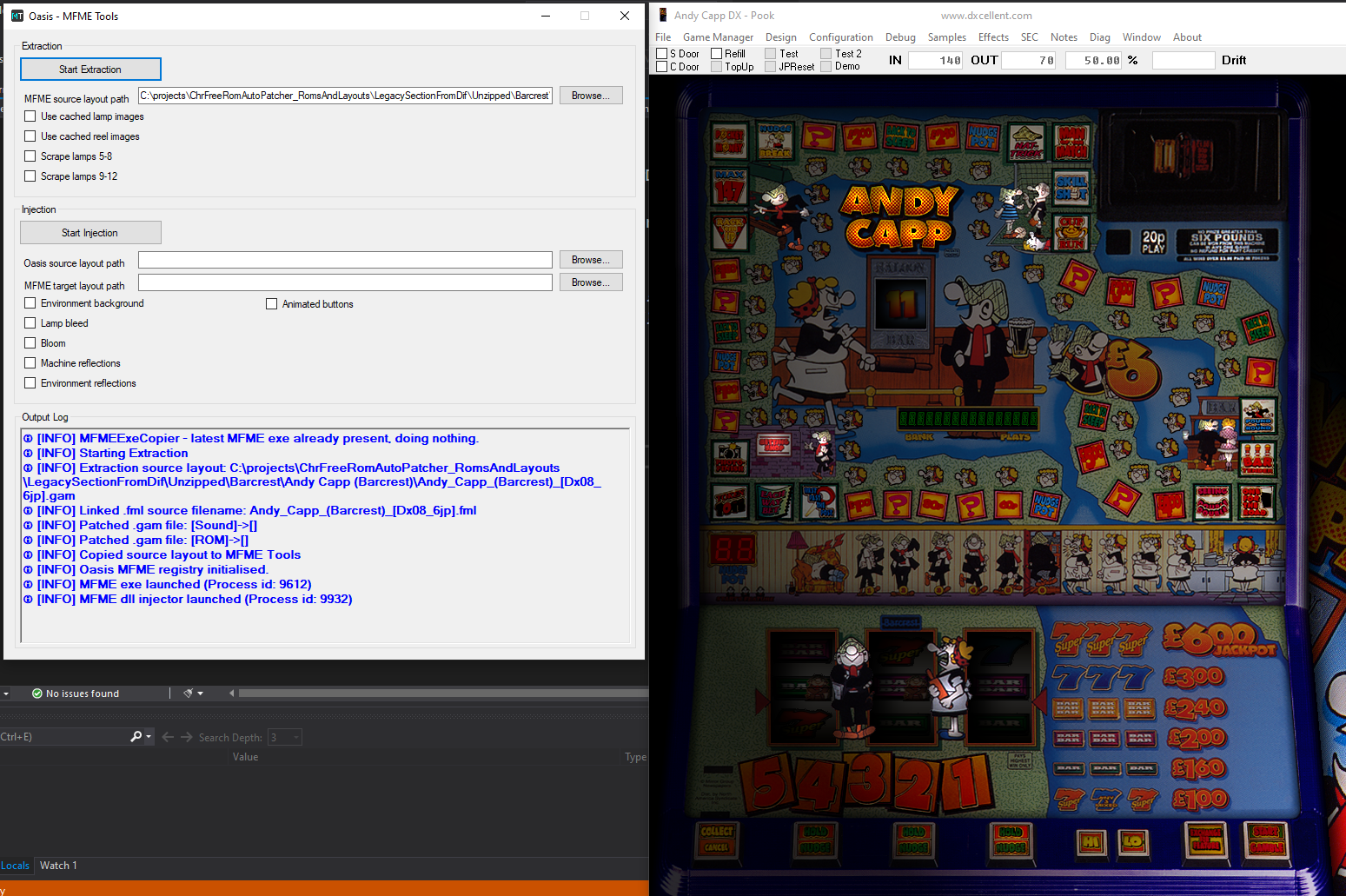This screenshot has width=1346, height=896.
Task: Open the File menu
Action: pos(663,37)
